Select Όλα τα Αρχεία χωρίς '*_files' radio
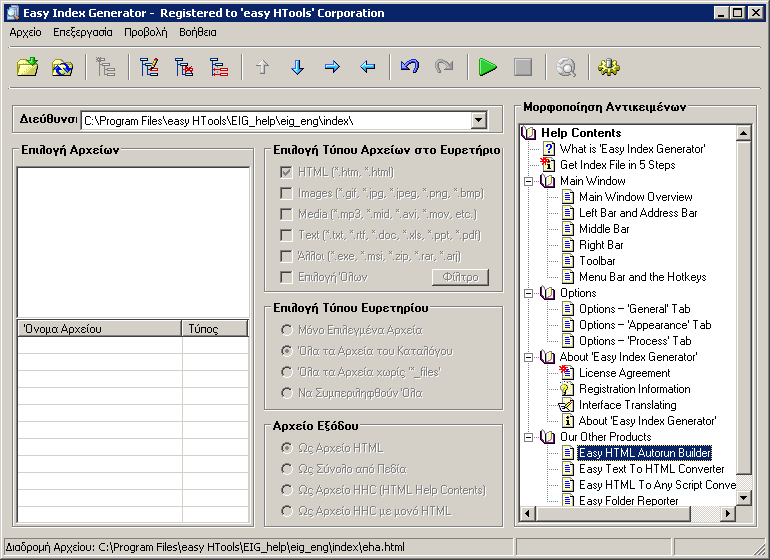This screenshot has width=770, height=560. tap(286, 372)
